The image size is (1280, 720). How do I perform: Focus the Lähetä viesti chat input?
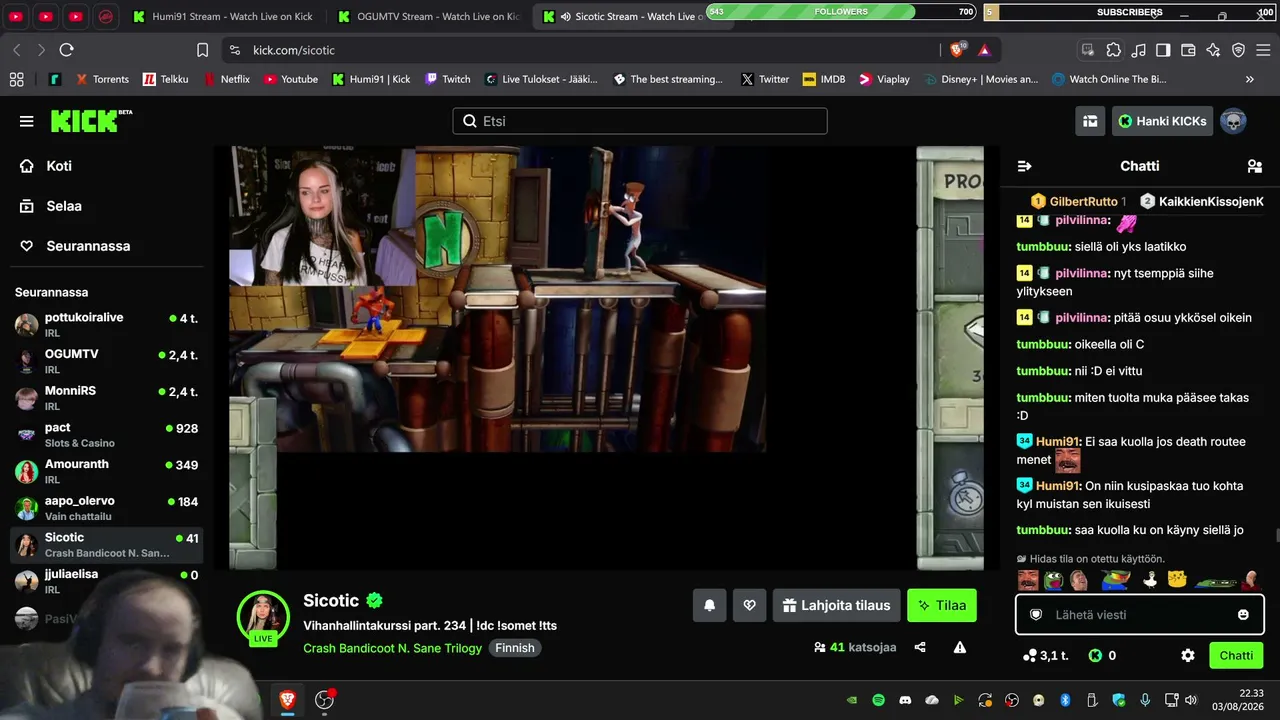click(1140, 614)
